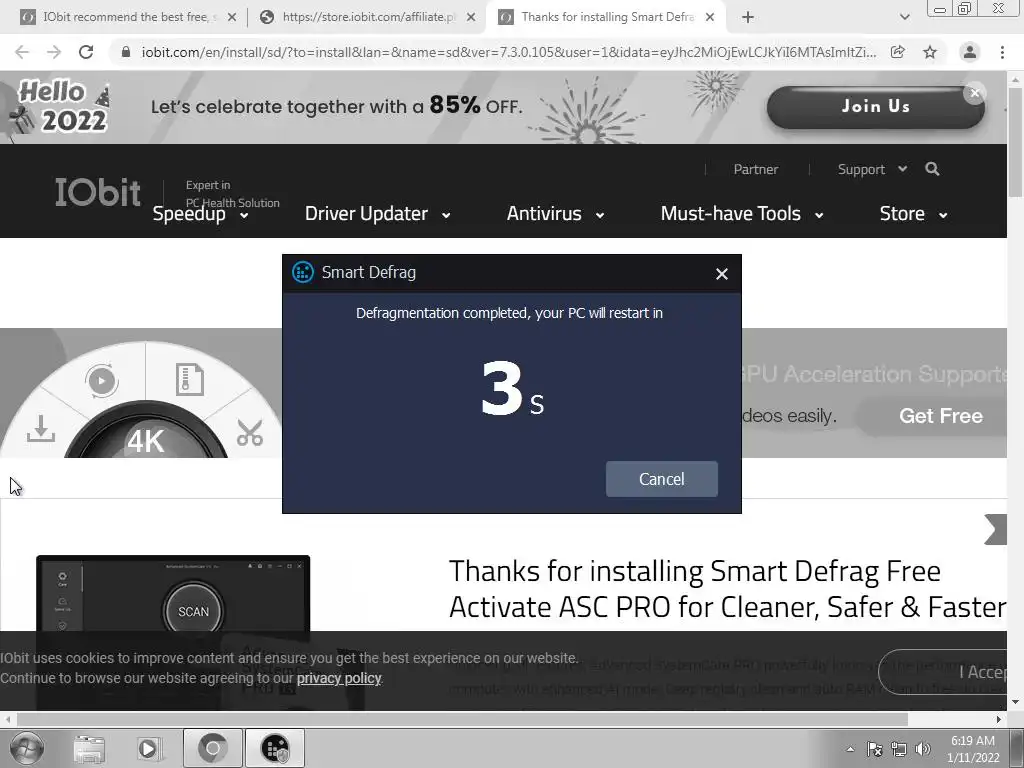Click the IObit logo
The image size is (1024, 768).
pyautogui.click(x=98, y=192)
